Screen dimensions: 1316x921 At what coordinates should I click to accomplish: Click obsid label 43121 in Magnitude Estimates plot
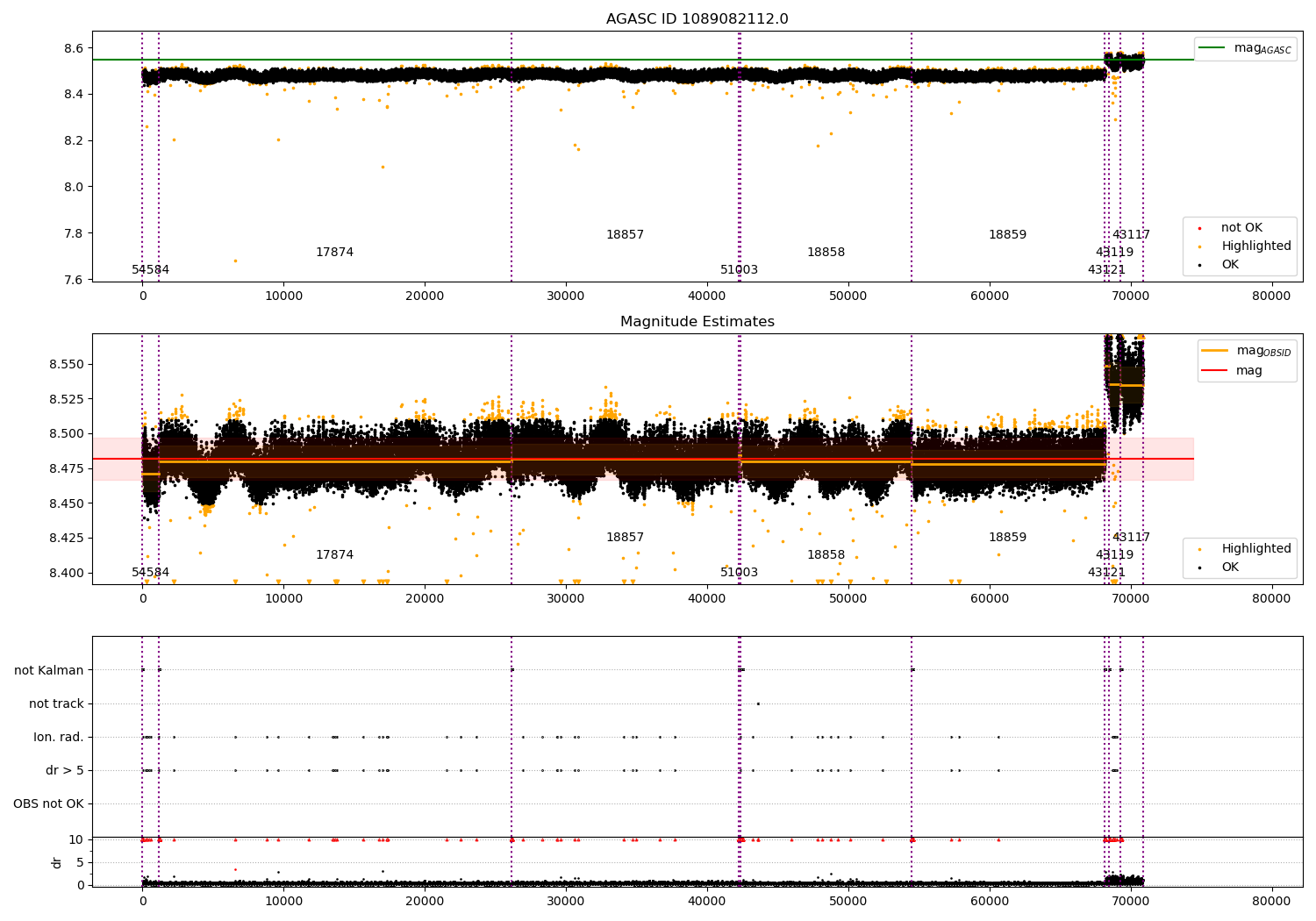pyautogui.click(x=1106, y=572)
